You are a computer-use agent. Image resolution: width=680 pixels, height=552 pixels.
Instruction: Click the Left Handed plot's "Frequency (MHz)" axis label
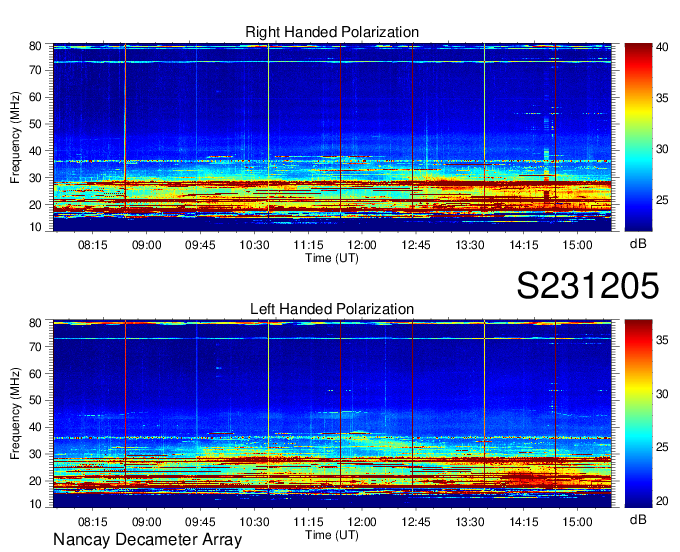click(x=15, y=414)
